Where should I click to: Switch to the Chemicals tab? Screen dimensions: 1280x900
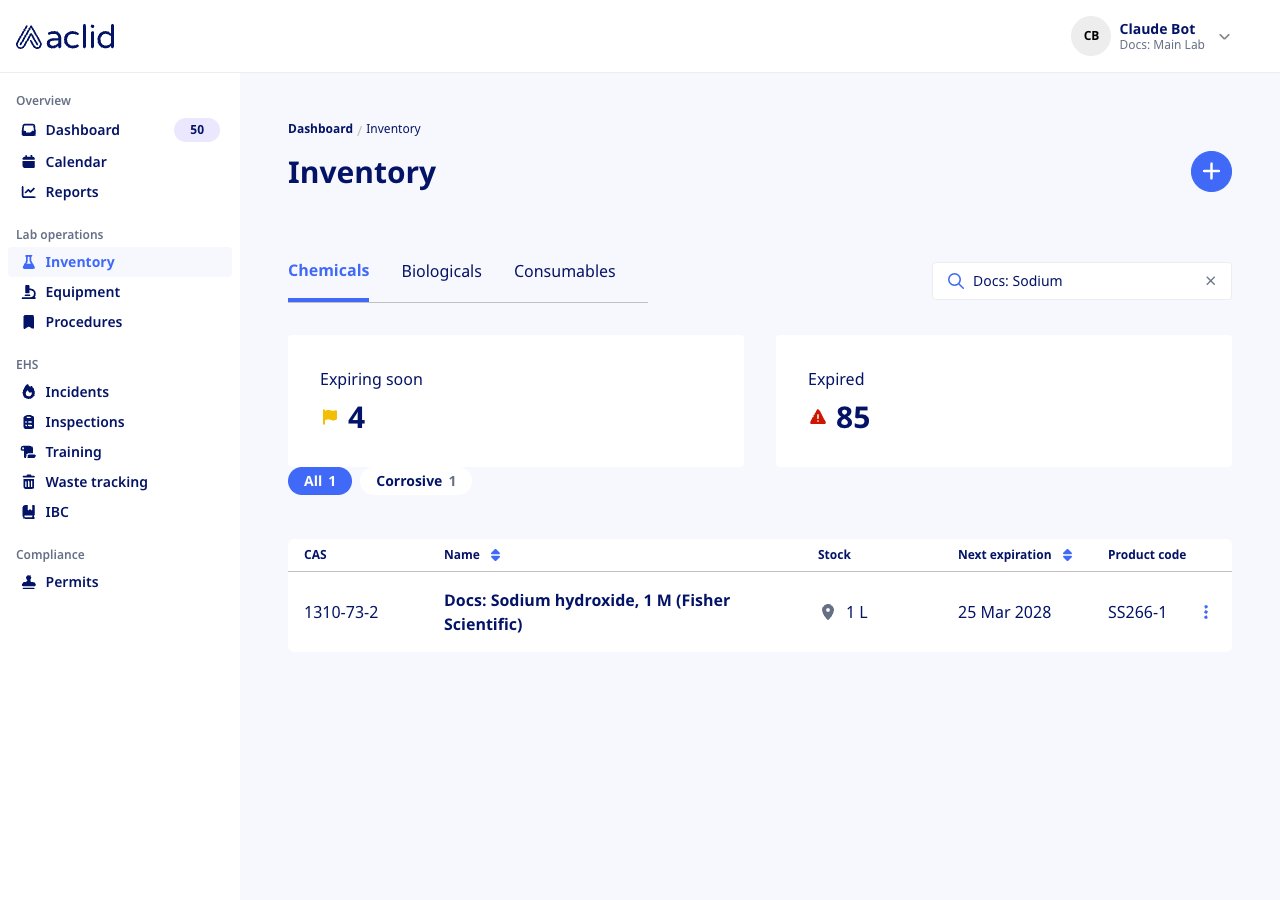click(x=328, y=271)
